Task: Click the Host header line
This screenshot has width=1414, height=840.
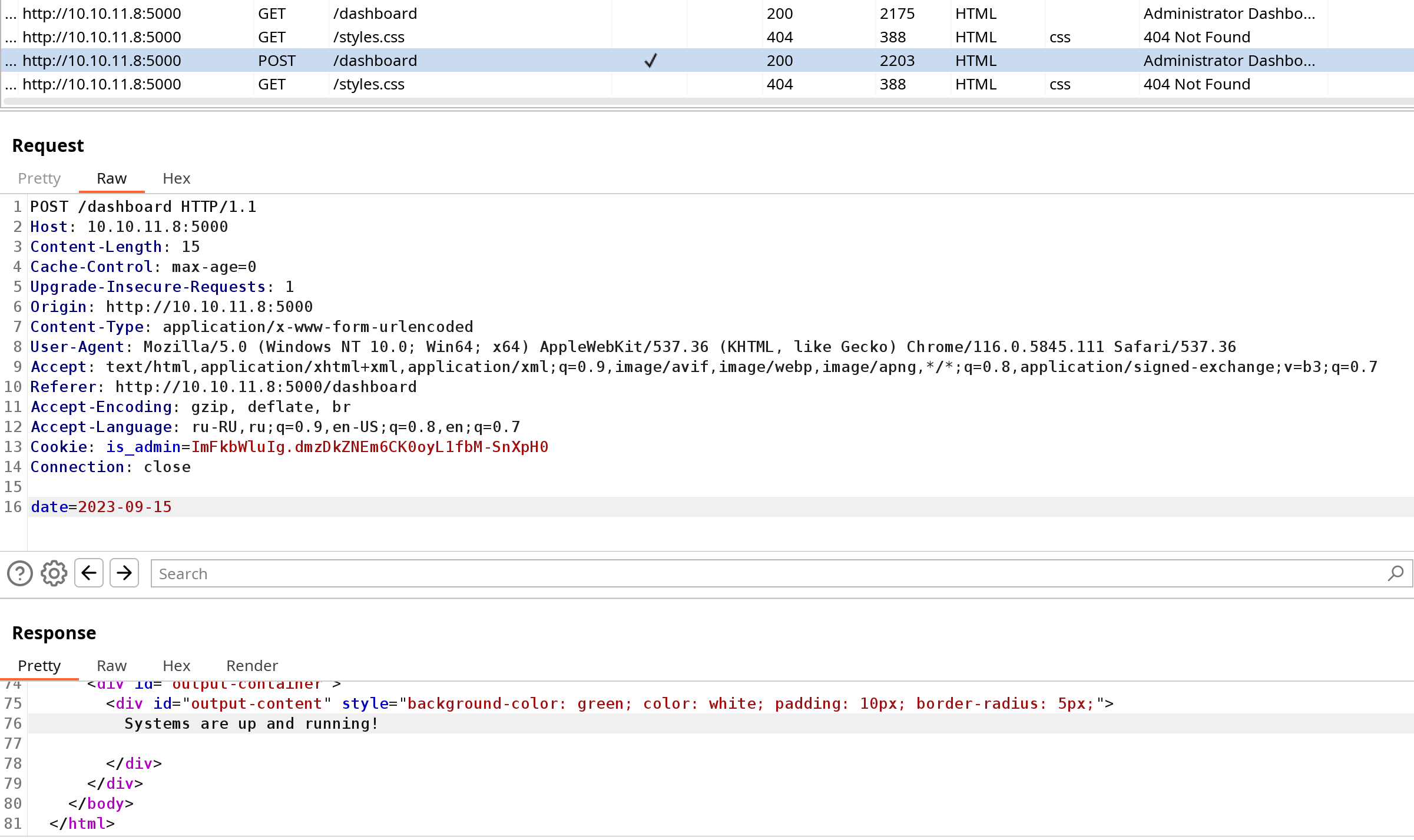Action: 130,227
